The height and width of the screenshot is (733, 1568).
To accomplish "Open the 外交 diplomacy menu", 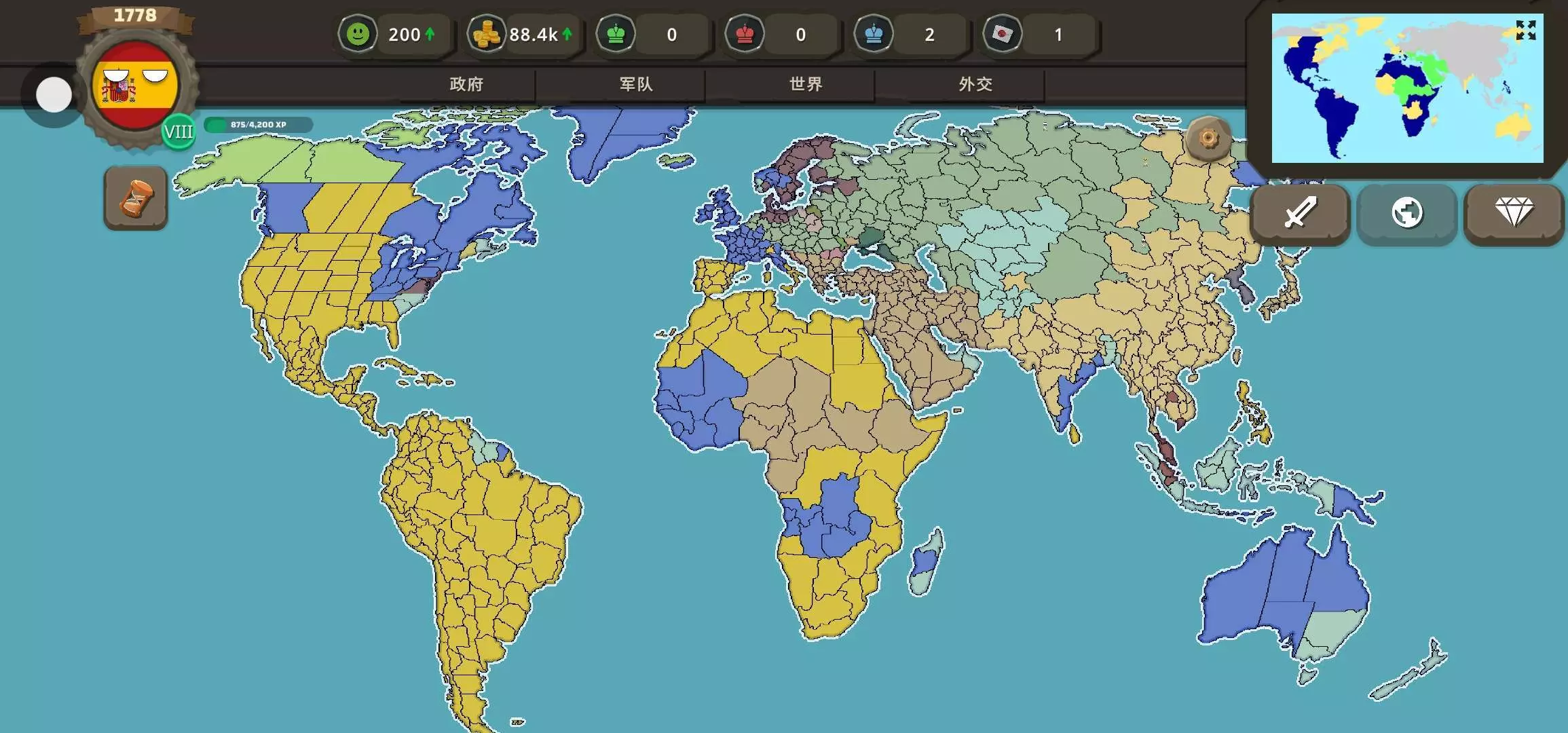I will tap(975, 84).
